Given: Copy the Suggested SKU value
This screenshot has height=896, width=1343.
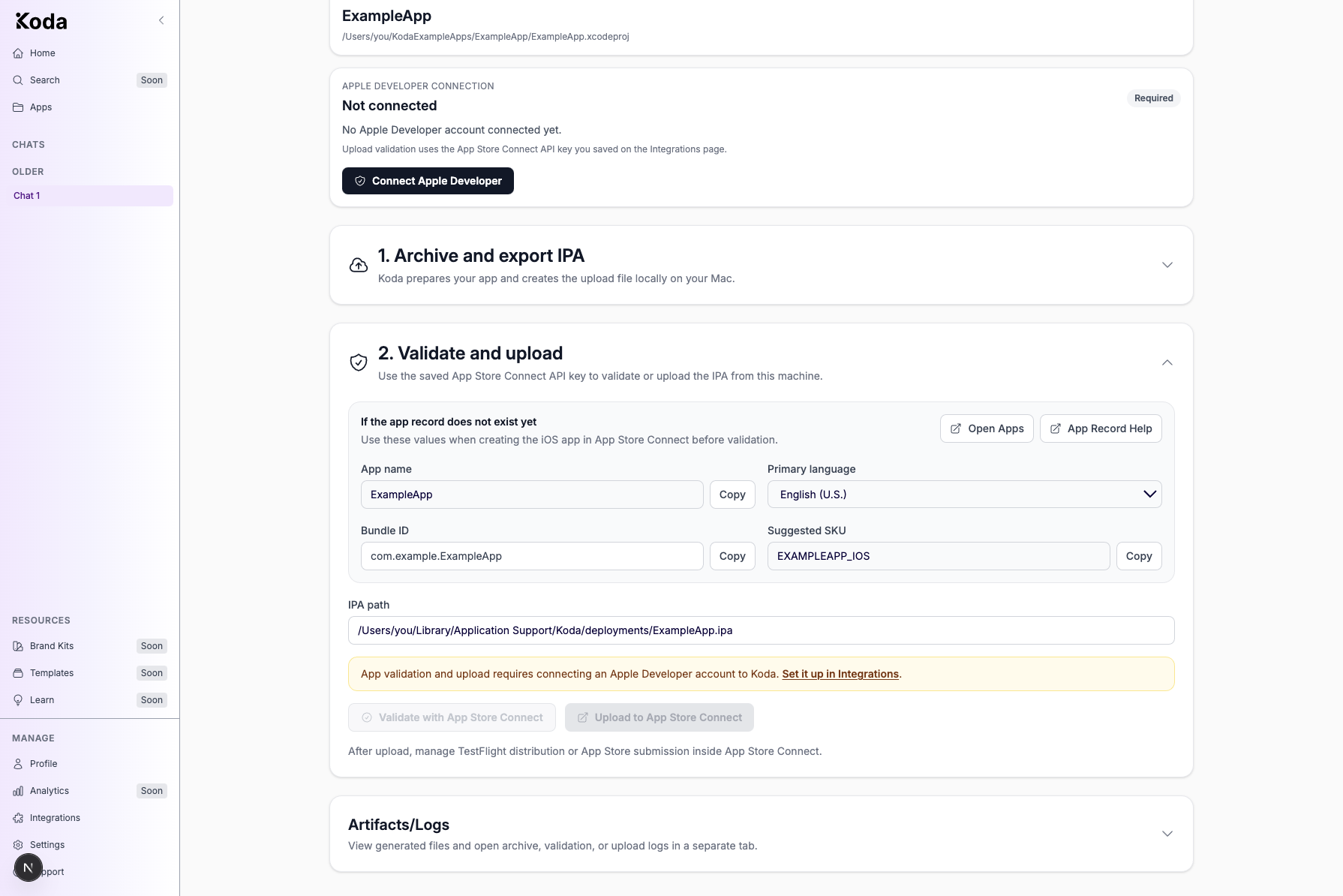Looking at the screenshot, I should tap(1139, 556).
